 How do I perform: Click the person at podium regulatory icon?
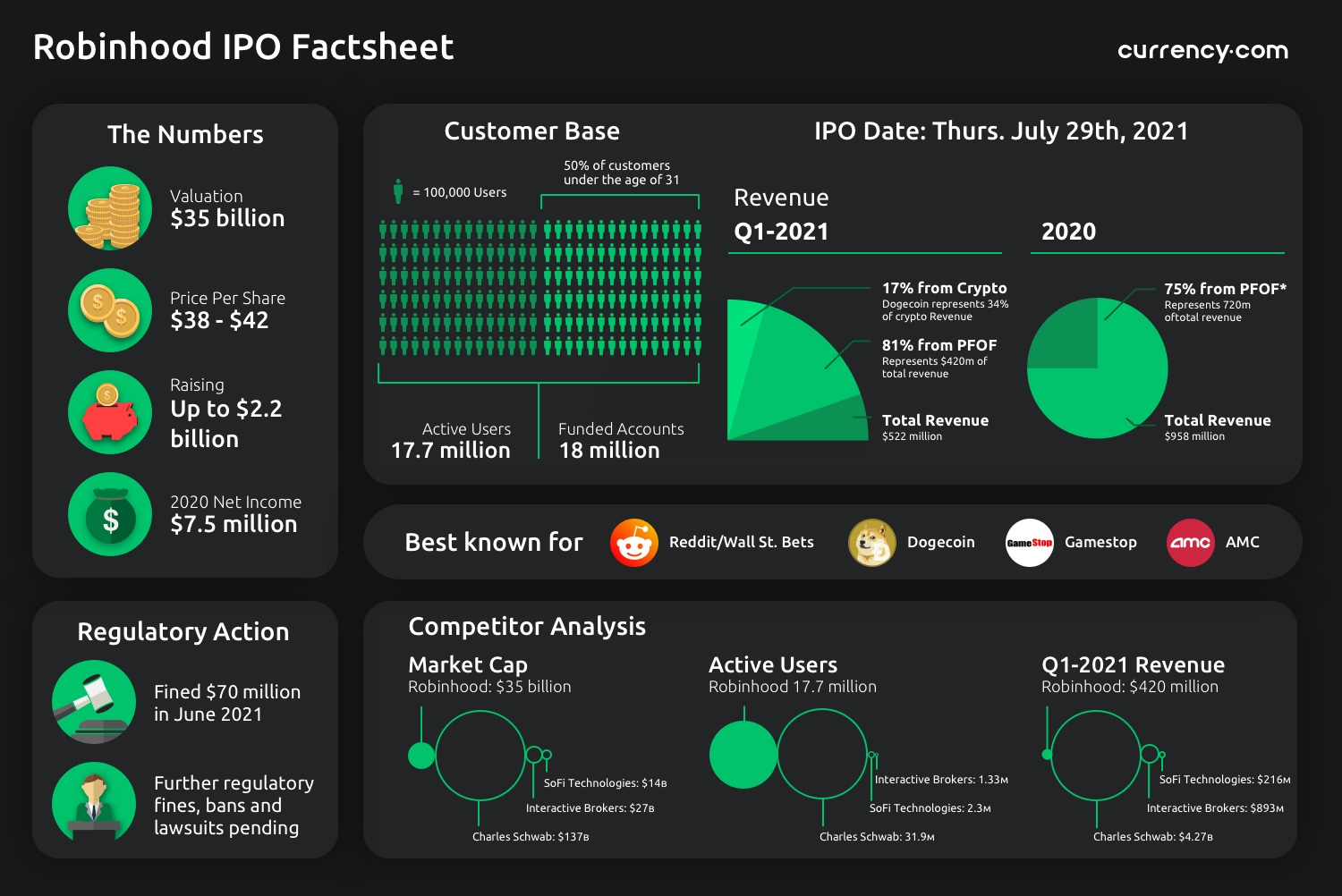click(94, 804)
